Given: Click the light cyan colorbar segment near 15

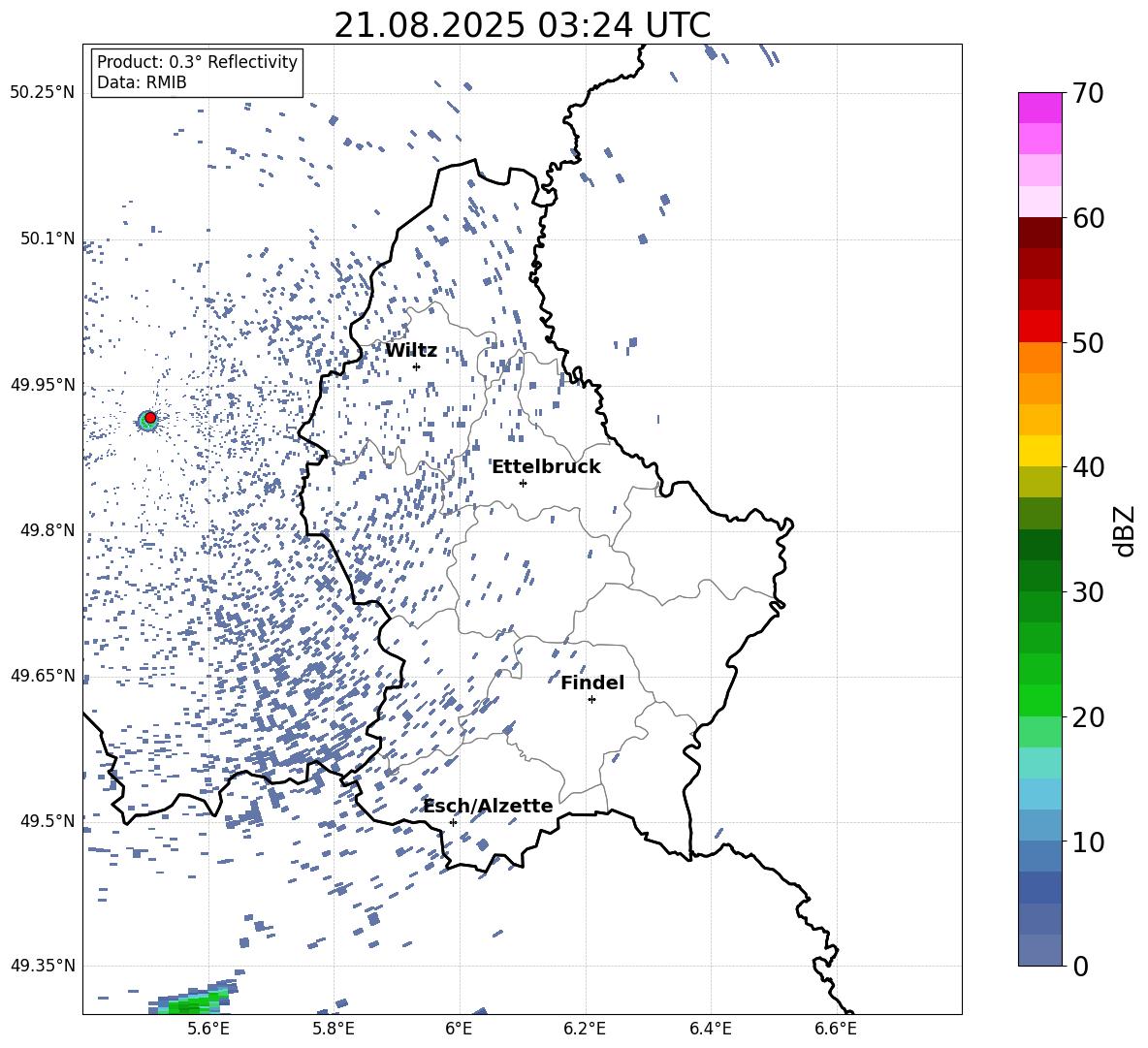Looking at the screenshot, I should [1039, 763].
